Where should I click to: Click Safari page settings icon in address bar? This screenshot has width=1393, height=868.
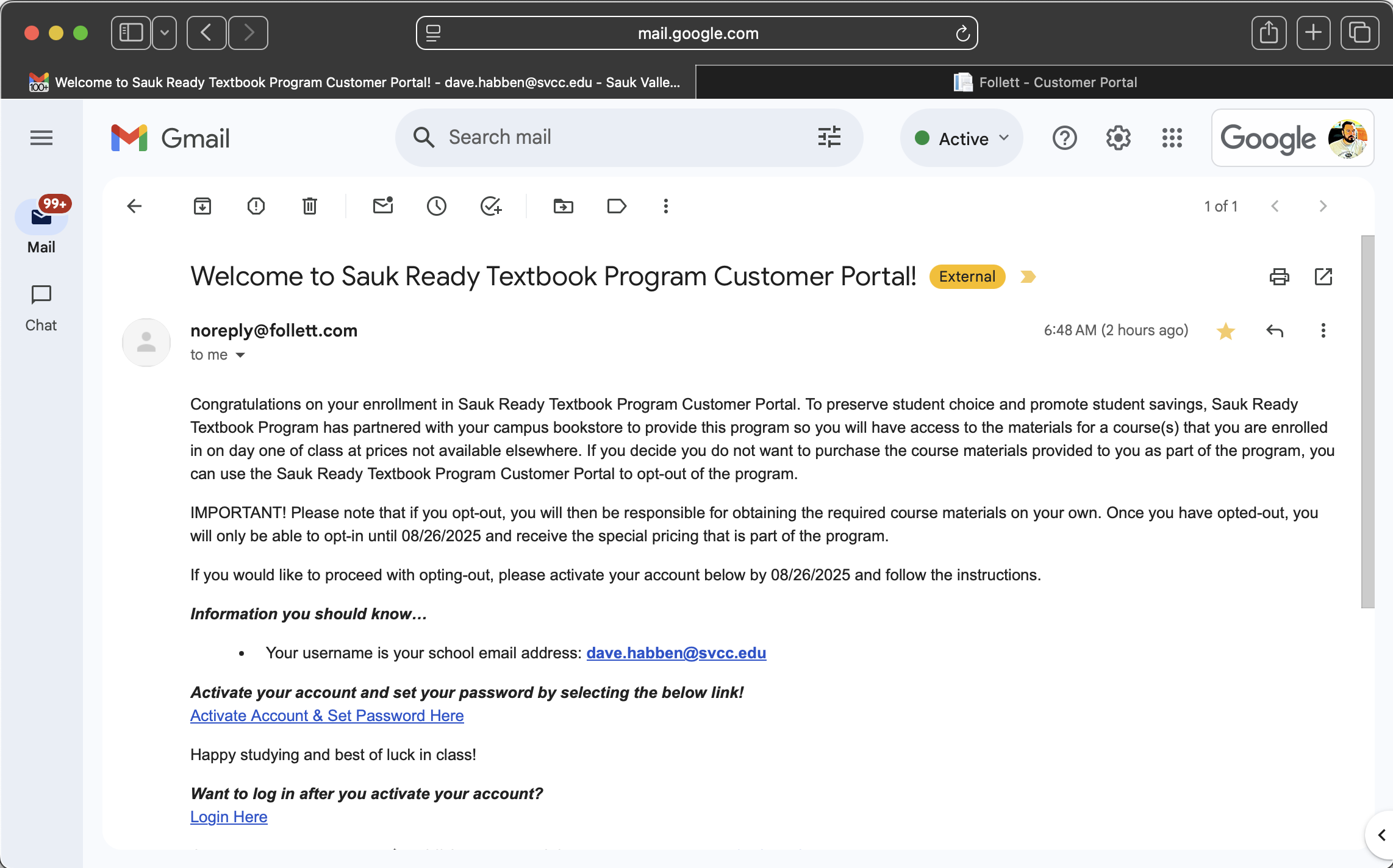point(433,33)
